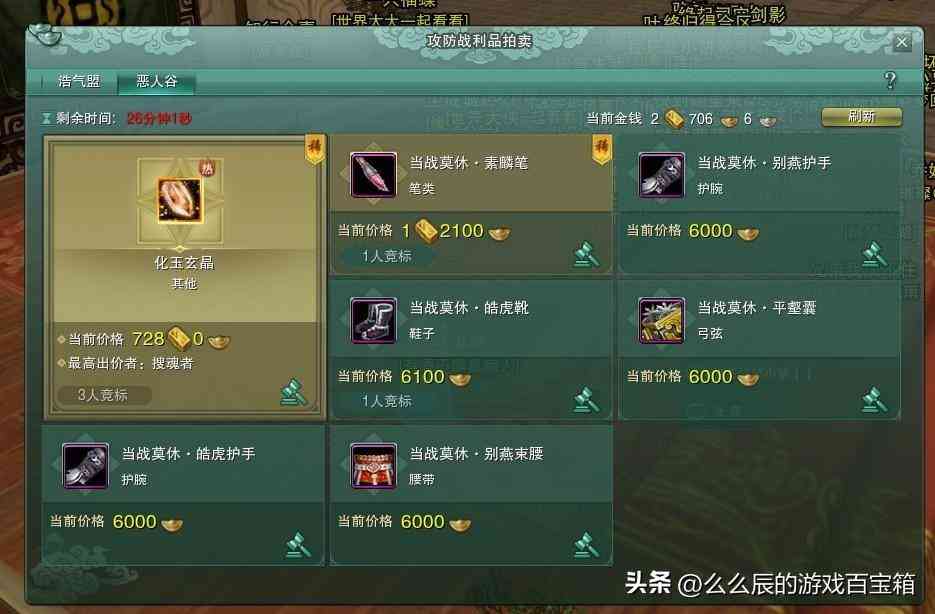Screen dimensions: 935x614
Task: Bid on 皓虎靴 using gavel icon
Action: [x=586, y=400]
